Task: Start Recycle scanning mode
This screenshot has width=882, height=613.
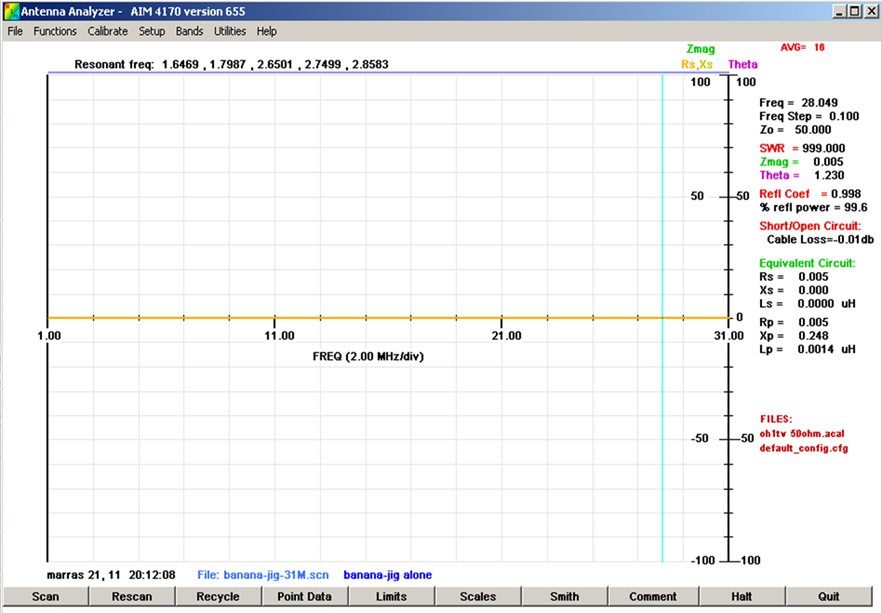Action: 218,597
